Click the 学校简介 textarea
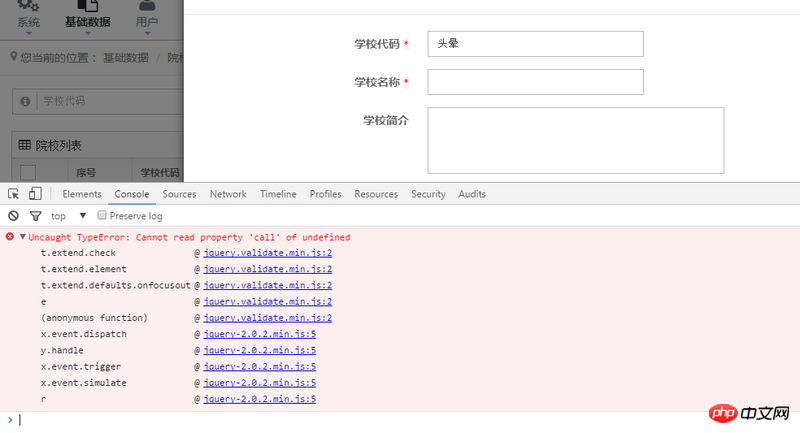 (x=576, y=140)
